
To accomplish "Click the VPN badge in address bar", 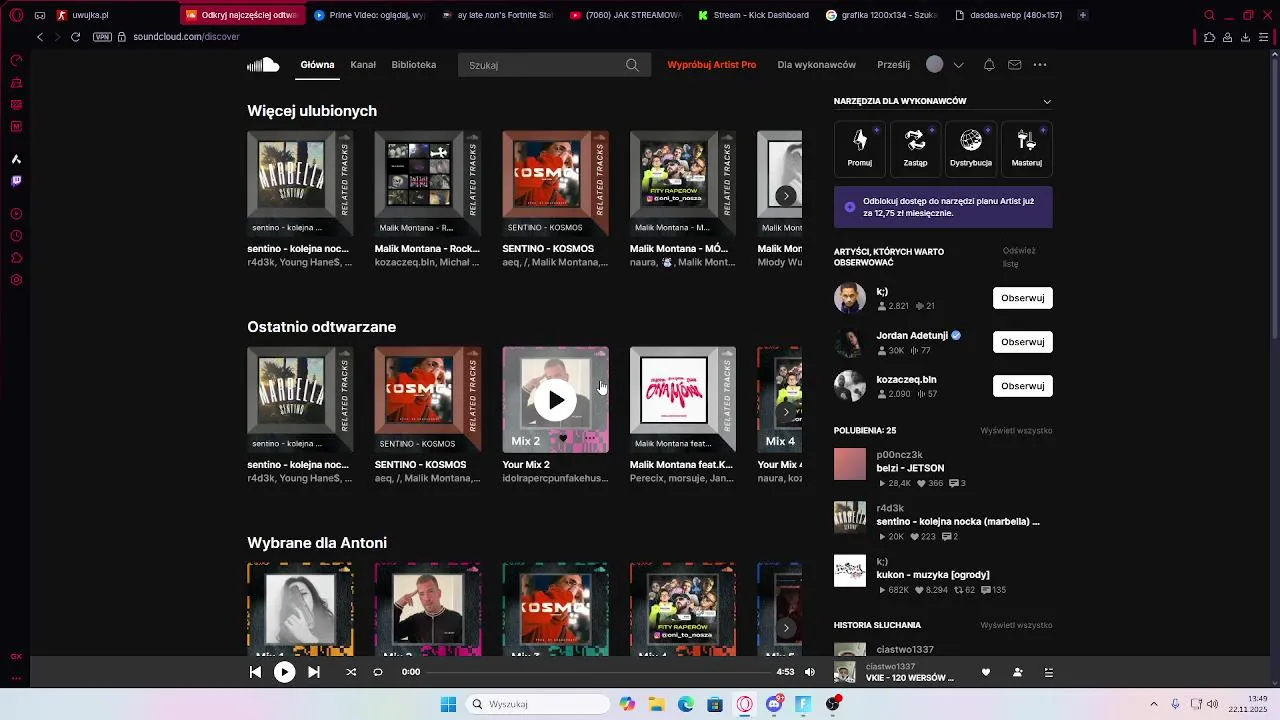I will point(102,37).
